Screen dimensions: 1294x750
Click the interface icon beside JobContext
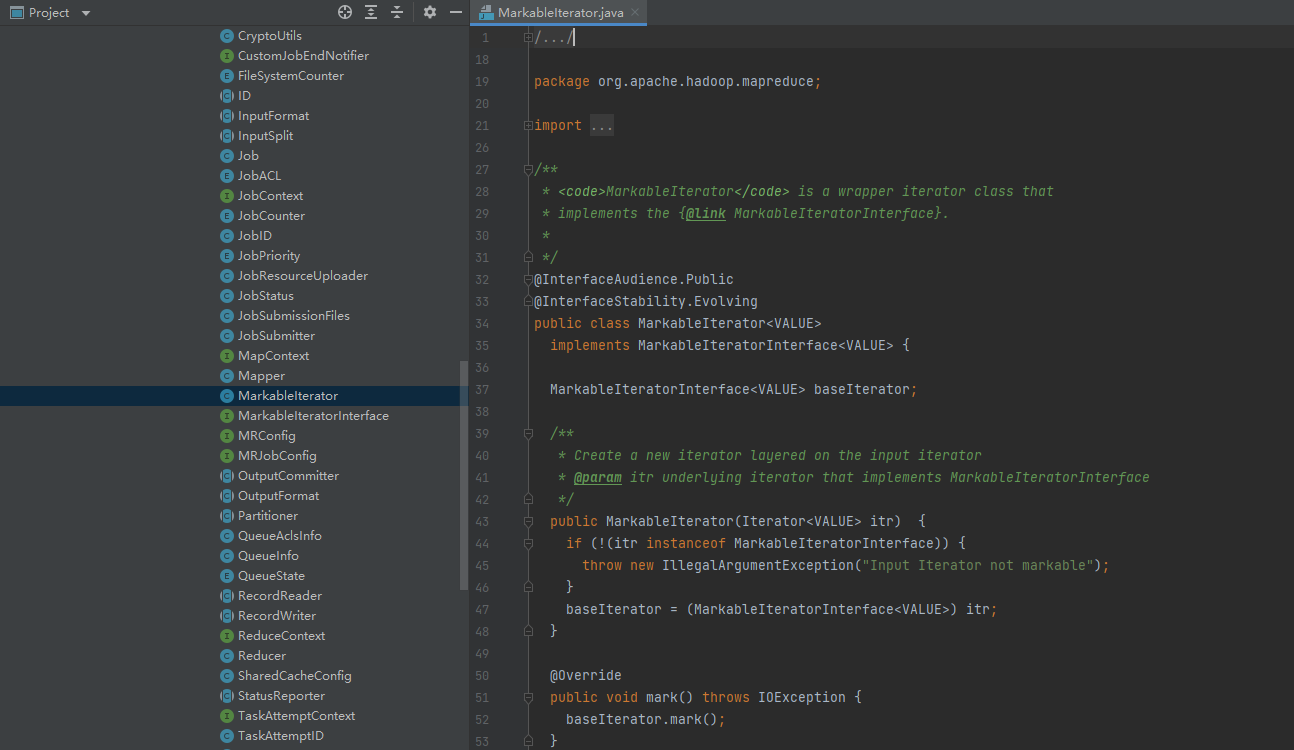[x=227, y=196]
